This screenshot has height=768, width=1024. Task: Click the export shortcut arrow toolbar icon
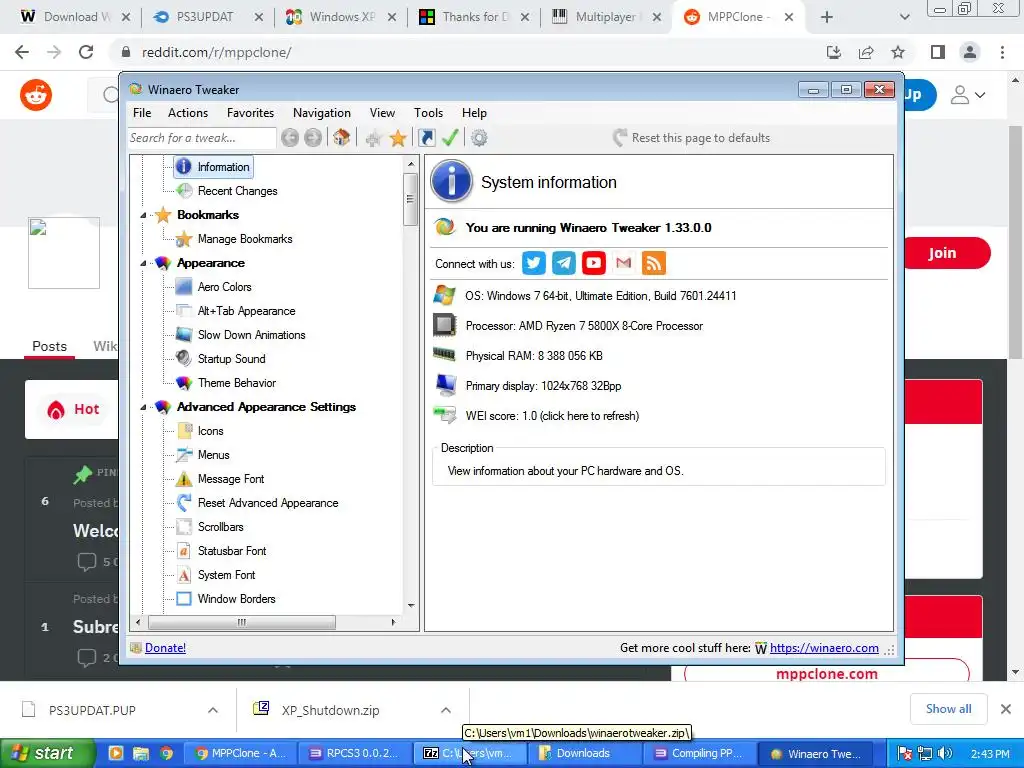(x=426, y=138)
